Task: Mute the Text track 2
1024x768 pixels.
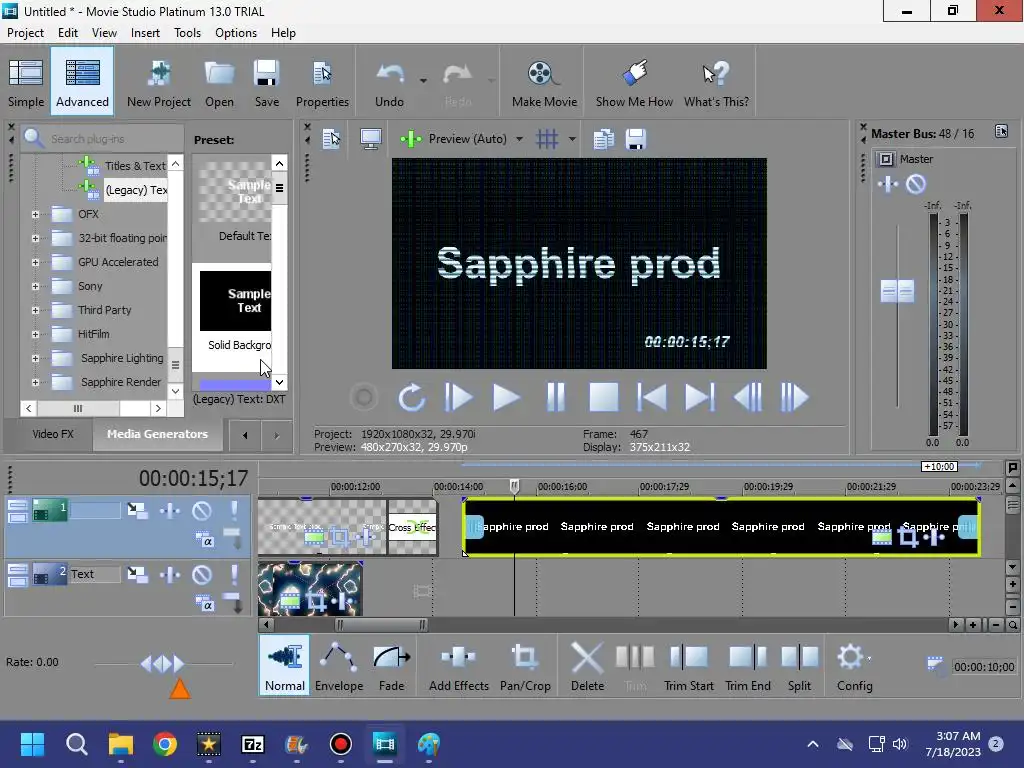Action: [x=202, y=574]
